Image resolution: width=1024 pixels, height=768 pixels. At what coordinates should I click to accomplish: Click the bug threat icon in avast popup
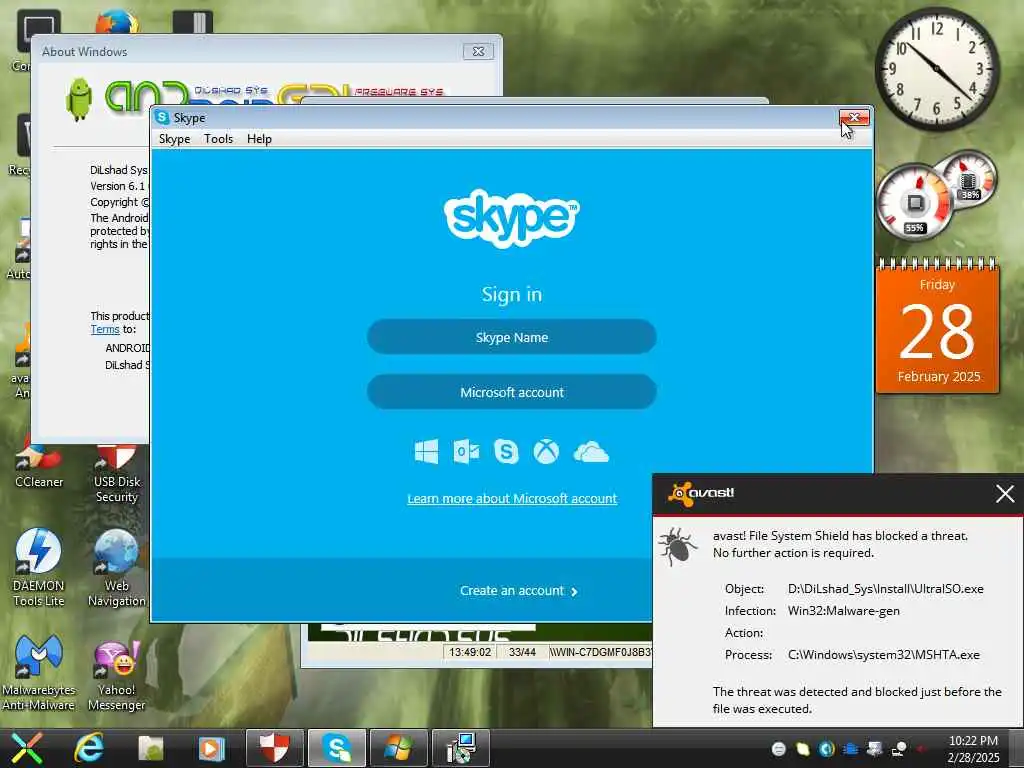coord(677,546)
